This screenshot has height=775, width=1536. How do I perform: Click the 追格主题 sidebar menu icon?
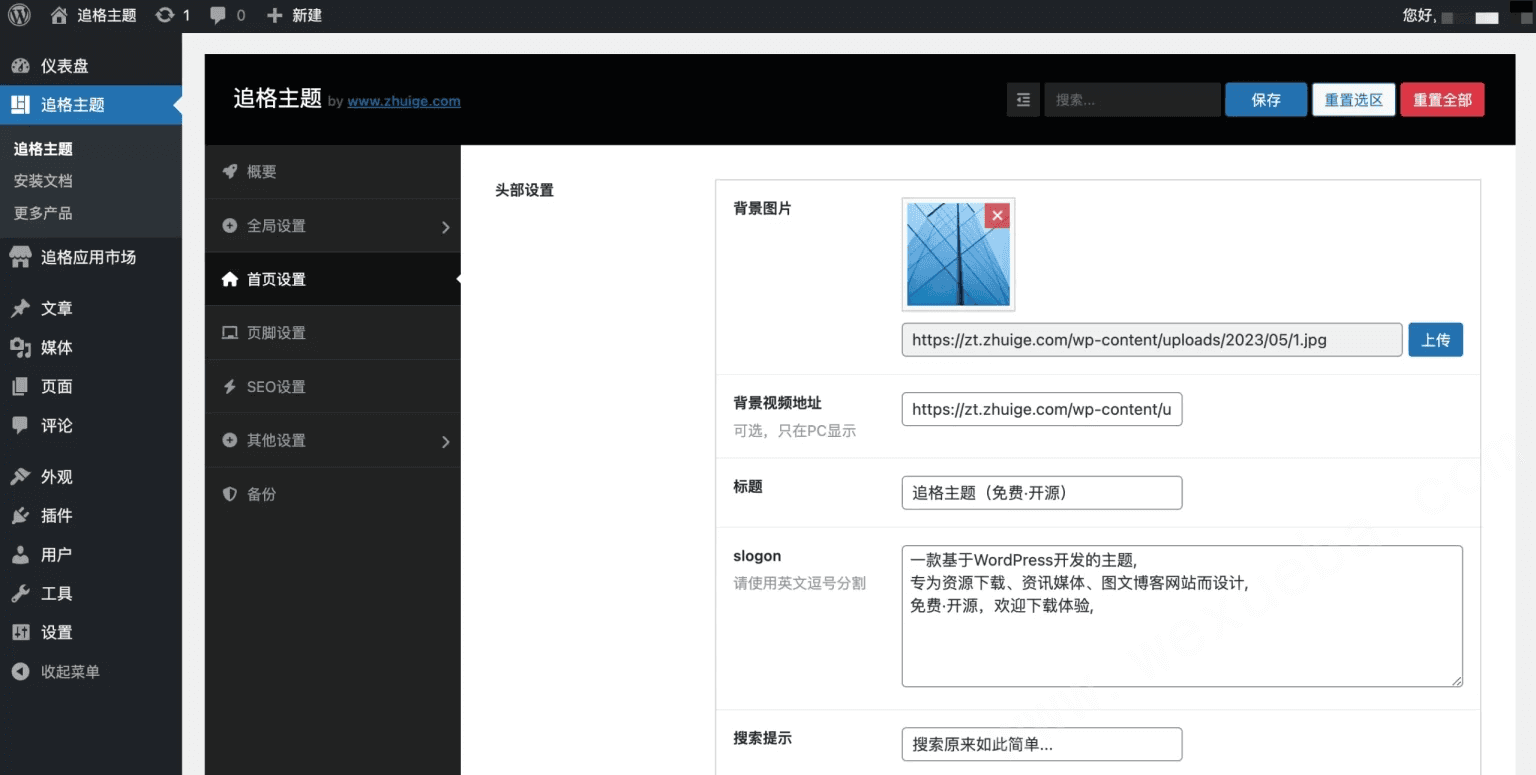pyautogui.click(x=20, y=105)
